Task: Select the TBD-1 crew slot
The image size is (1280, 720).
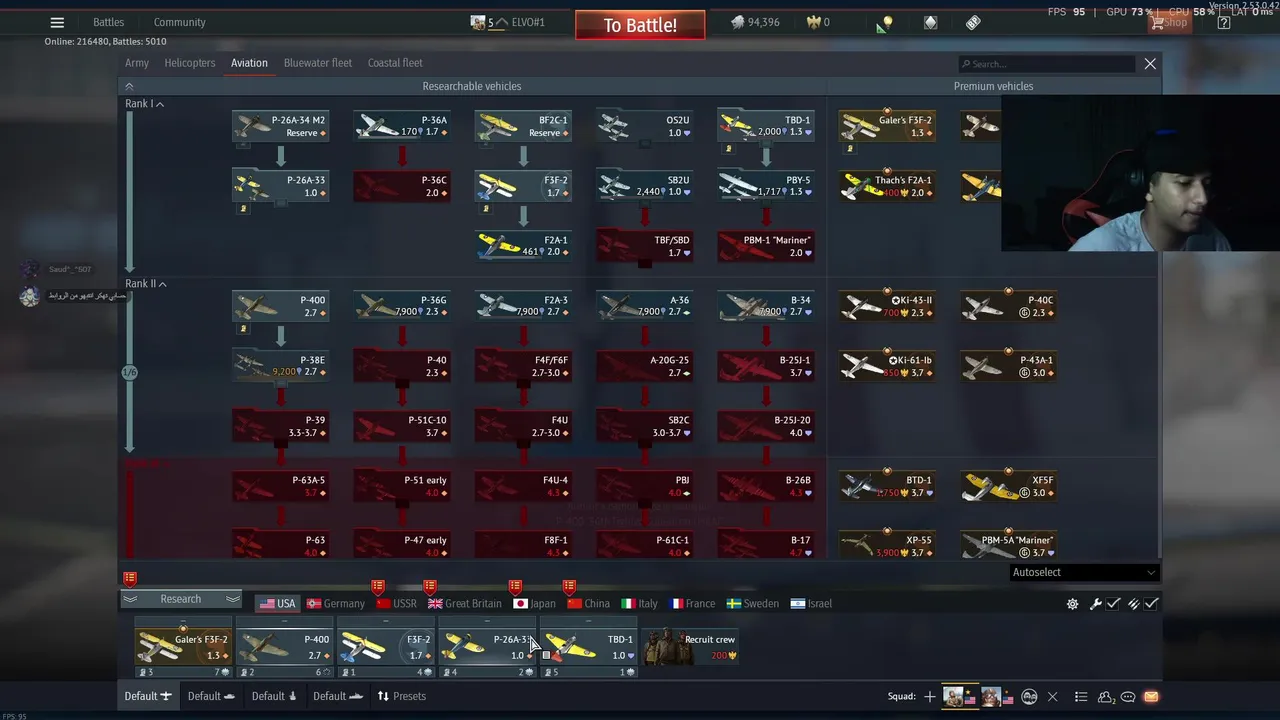Action: click(589, 648)
